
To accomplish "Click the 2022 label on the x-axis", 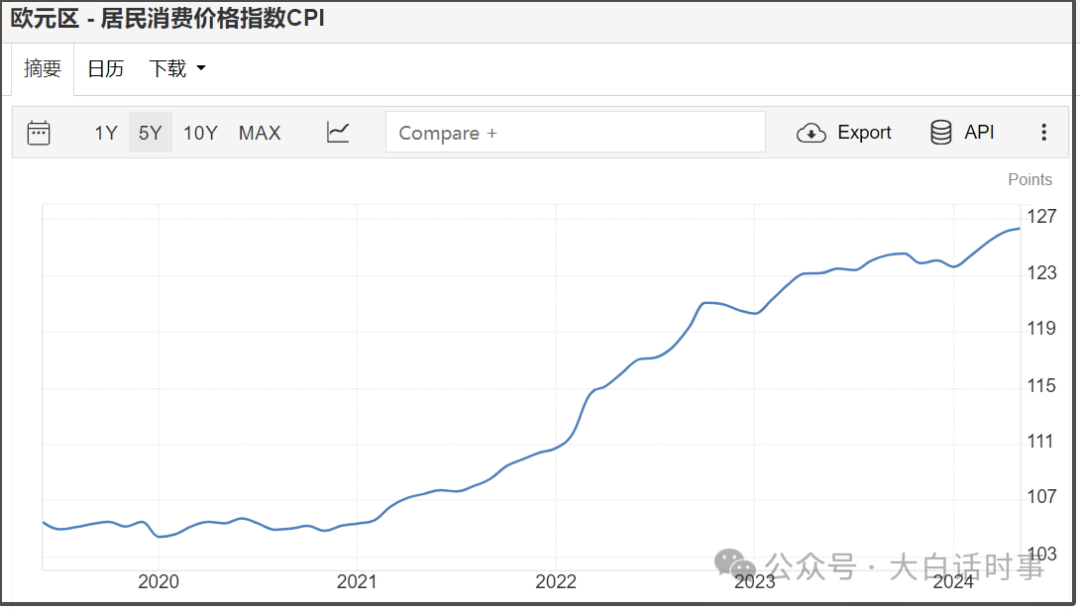I will (x=555, y=583).
